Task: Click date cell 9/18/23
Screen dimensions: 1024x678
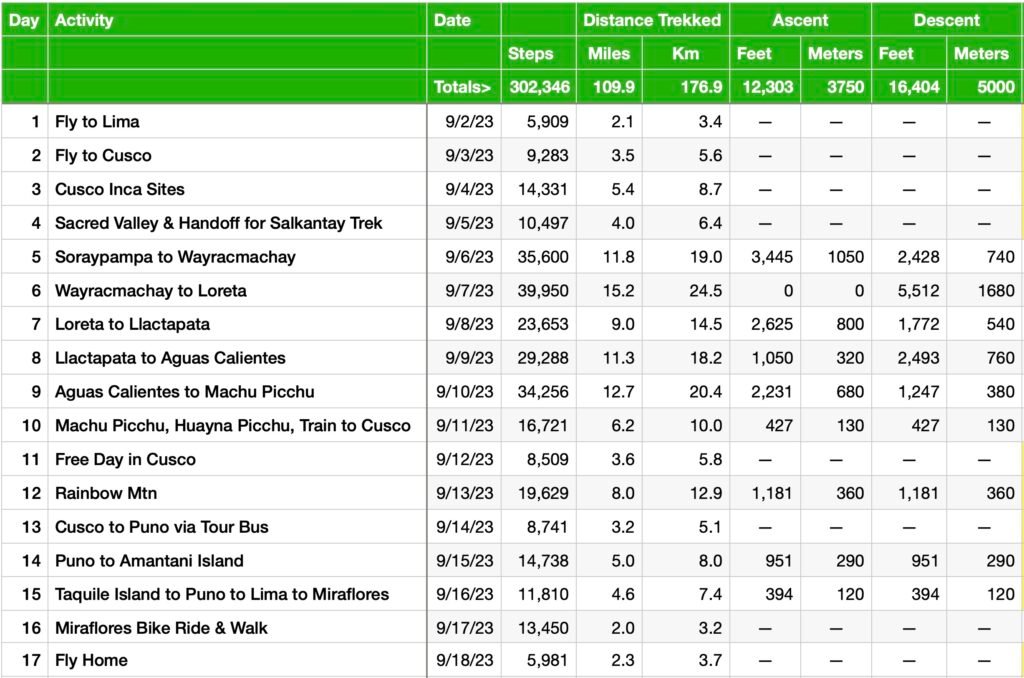Action: point(464,660)
